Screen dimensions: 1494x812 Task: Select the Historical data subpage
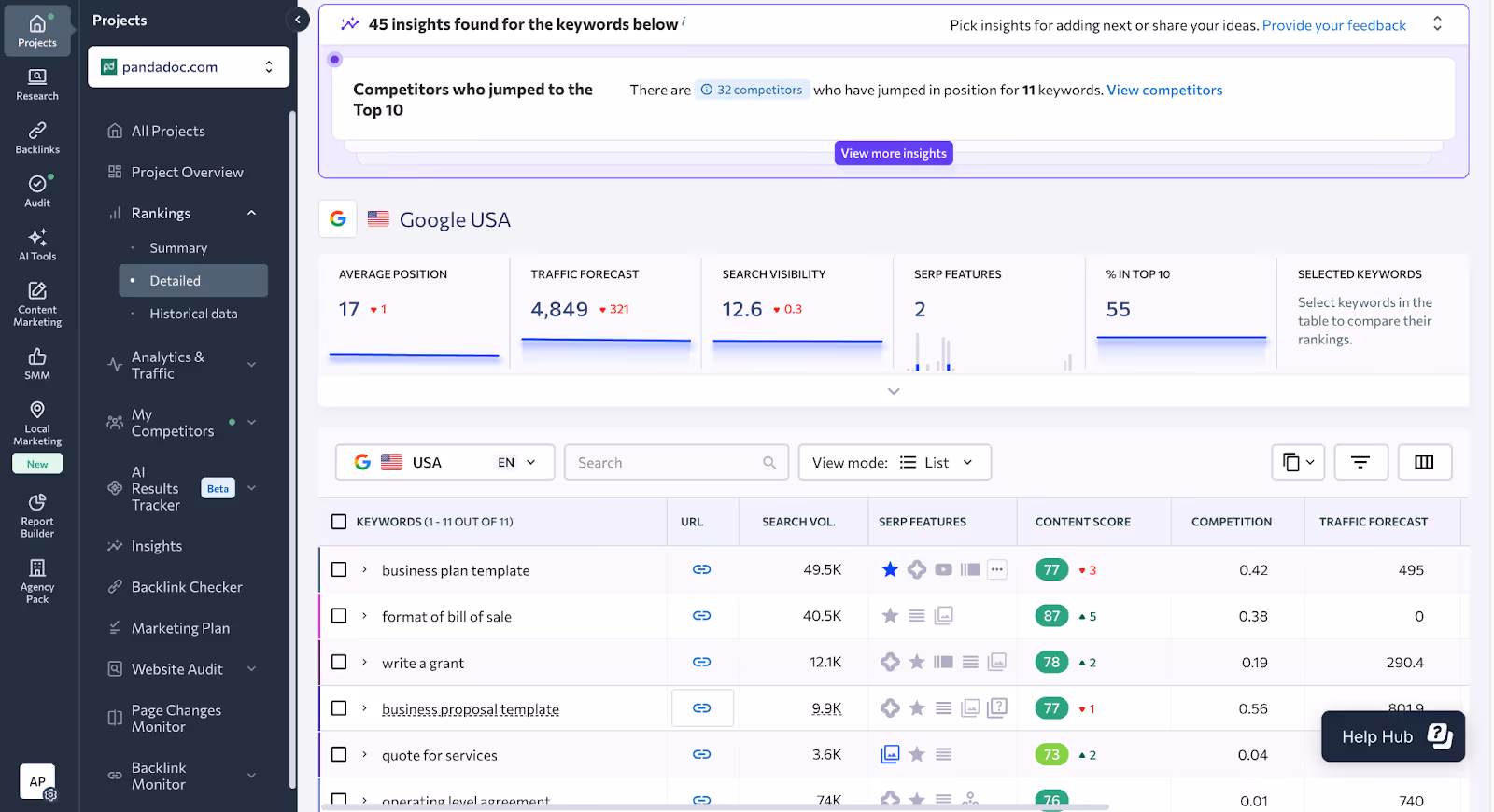(x=193, y=314)
